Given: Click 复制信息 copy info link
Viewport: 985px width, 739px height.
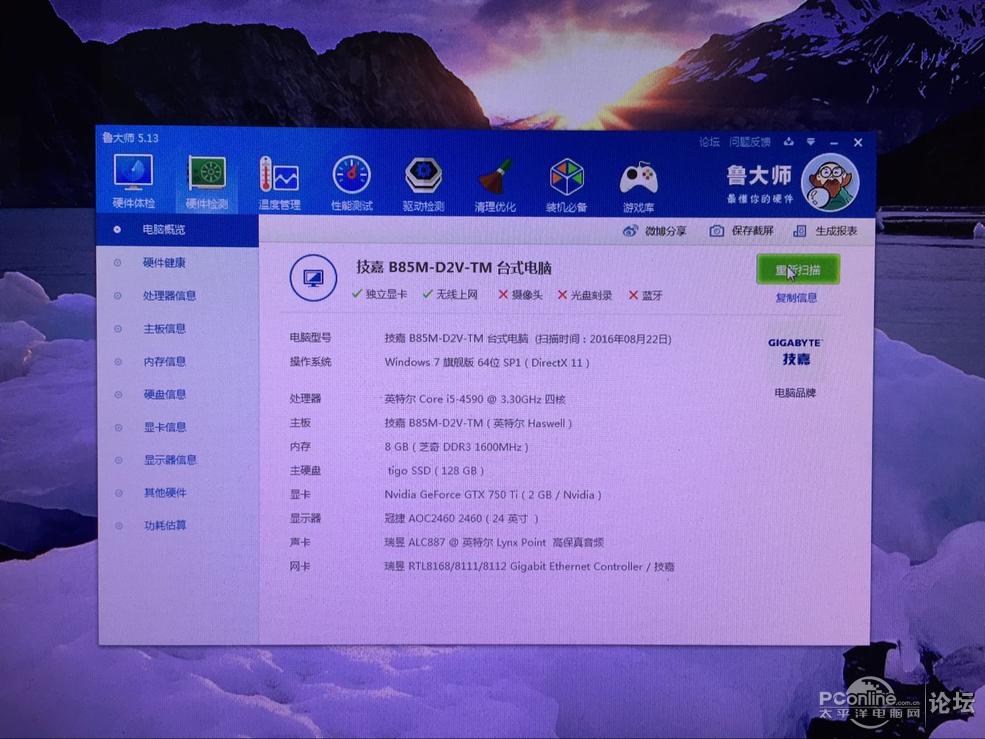Looking at the screenshot, I should 796,298.
